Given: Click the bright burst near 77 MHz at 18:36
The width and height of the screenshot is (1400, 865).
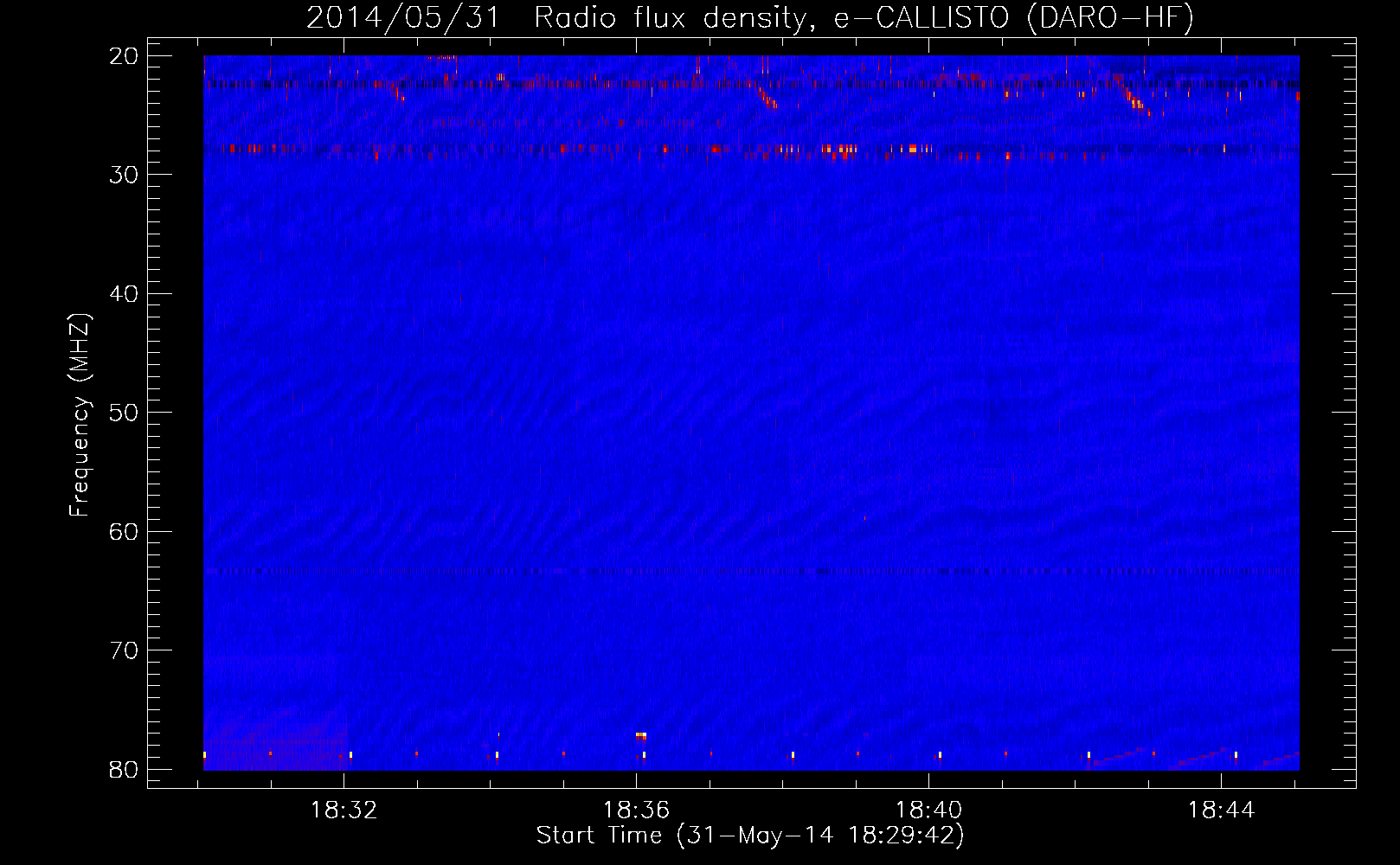Looking at the screenshot, I should click(641, 735).
